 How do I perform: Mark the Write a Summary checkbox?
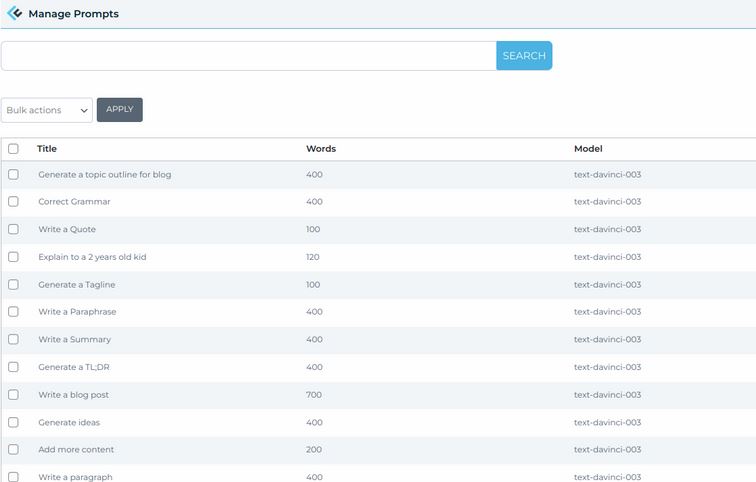(13, 339)
